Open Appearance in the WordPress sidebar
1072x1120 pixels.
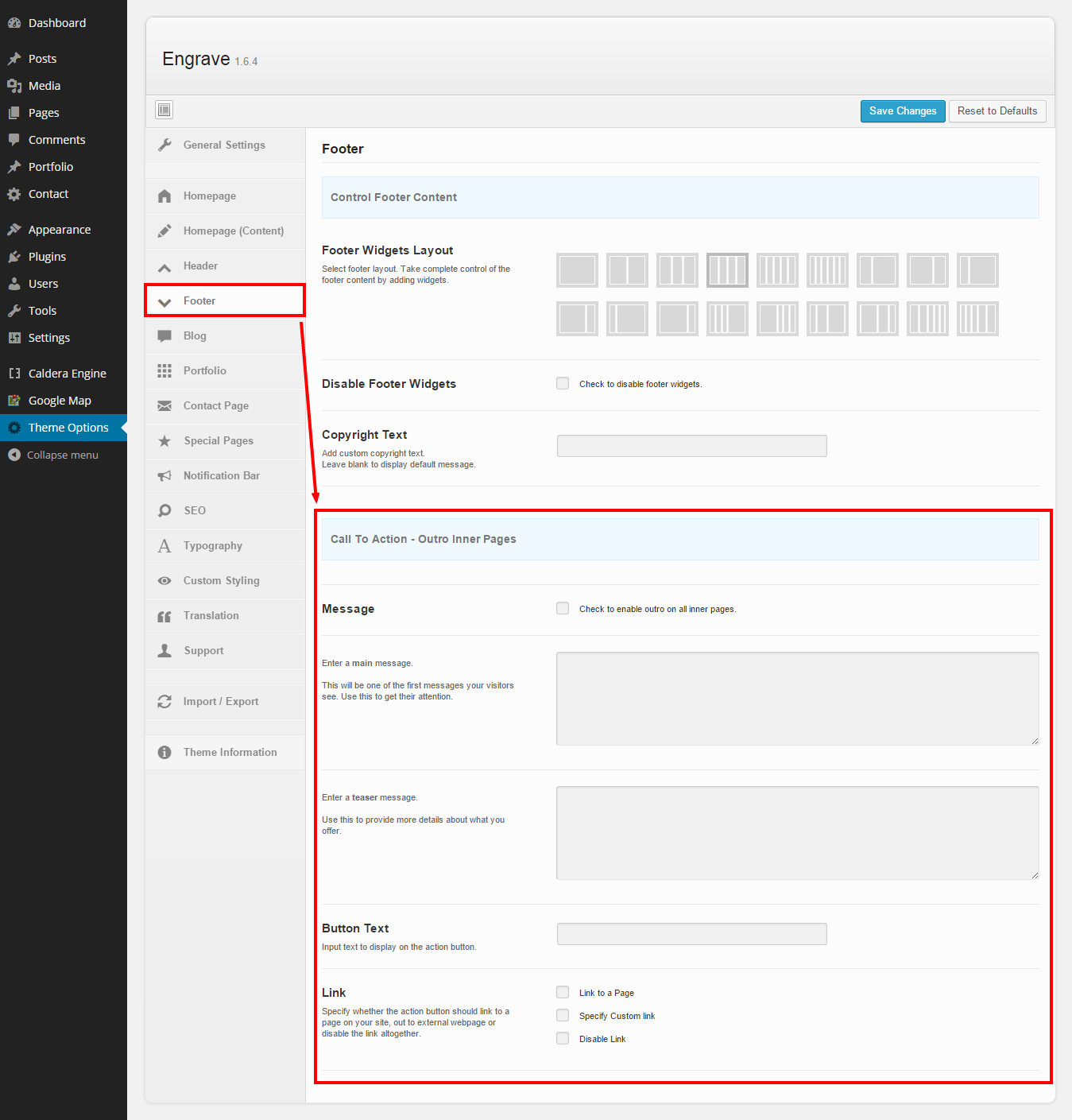(x=59, y=230)
